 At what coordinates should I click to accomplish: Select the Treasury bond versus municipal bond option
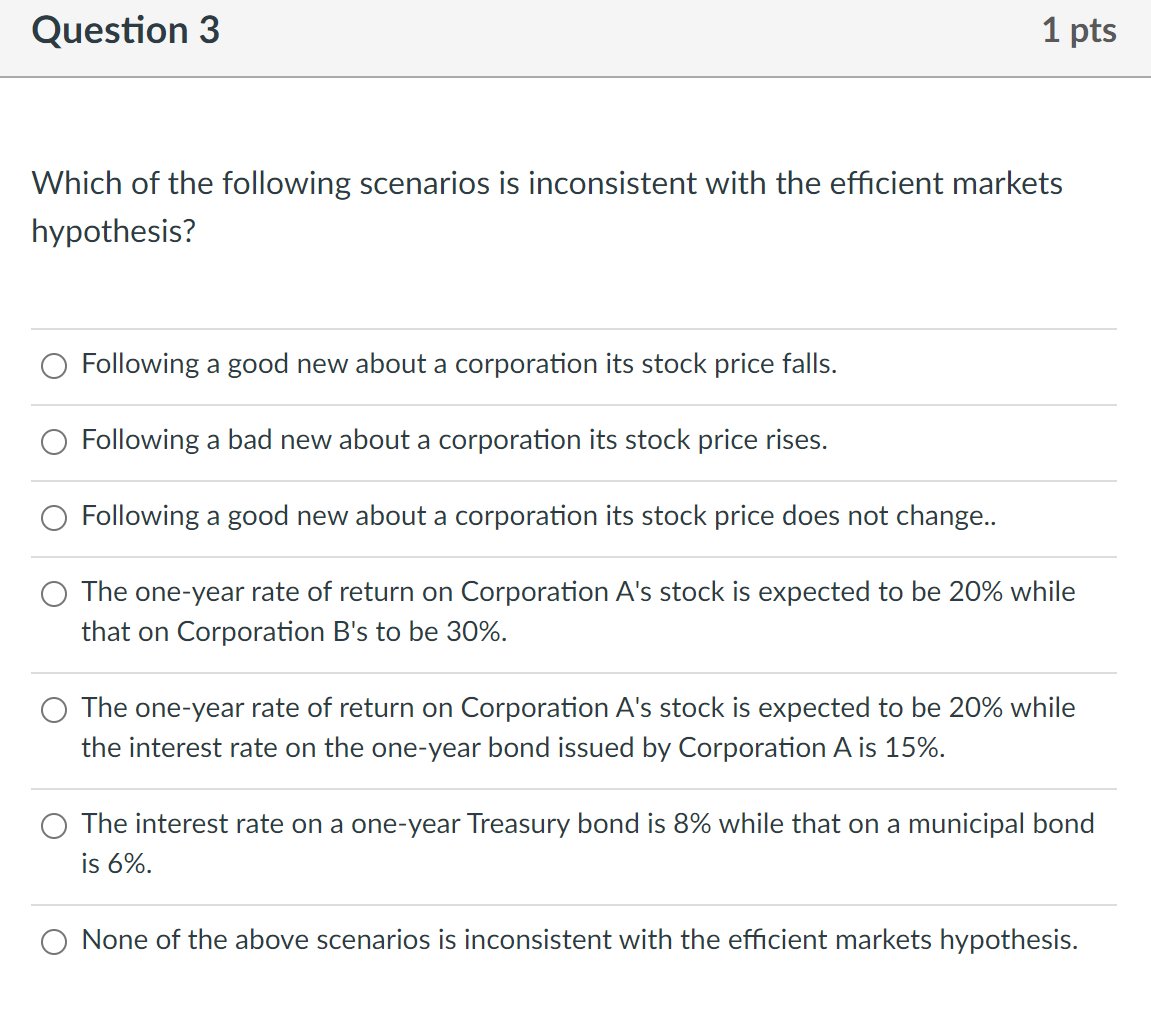pos(53,826)
